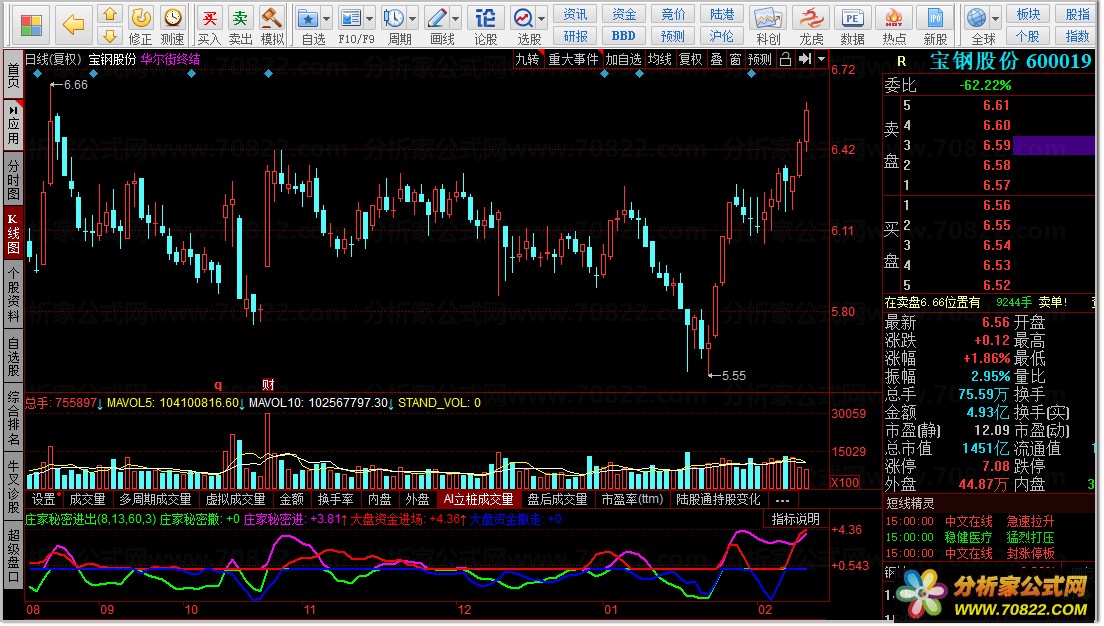Toggle 预测 forecast on chart toolbar
The height and width of the screenshot is (626, 1104).
click(760, 60)
